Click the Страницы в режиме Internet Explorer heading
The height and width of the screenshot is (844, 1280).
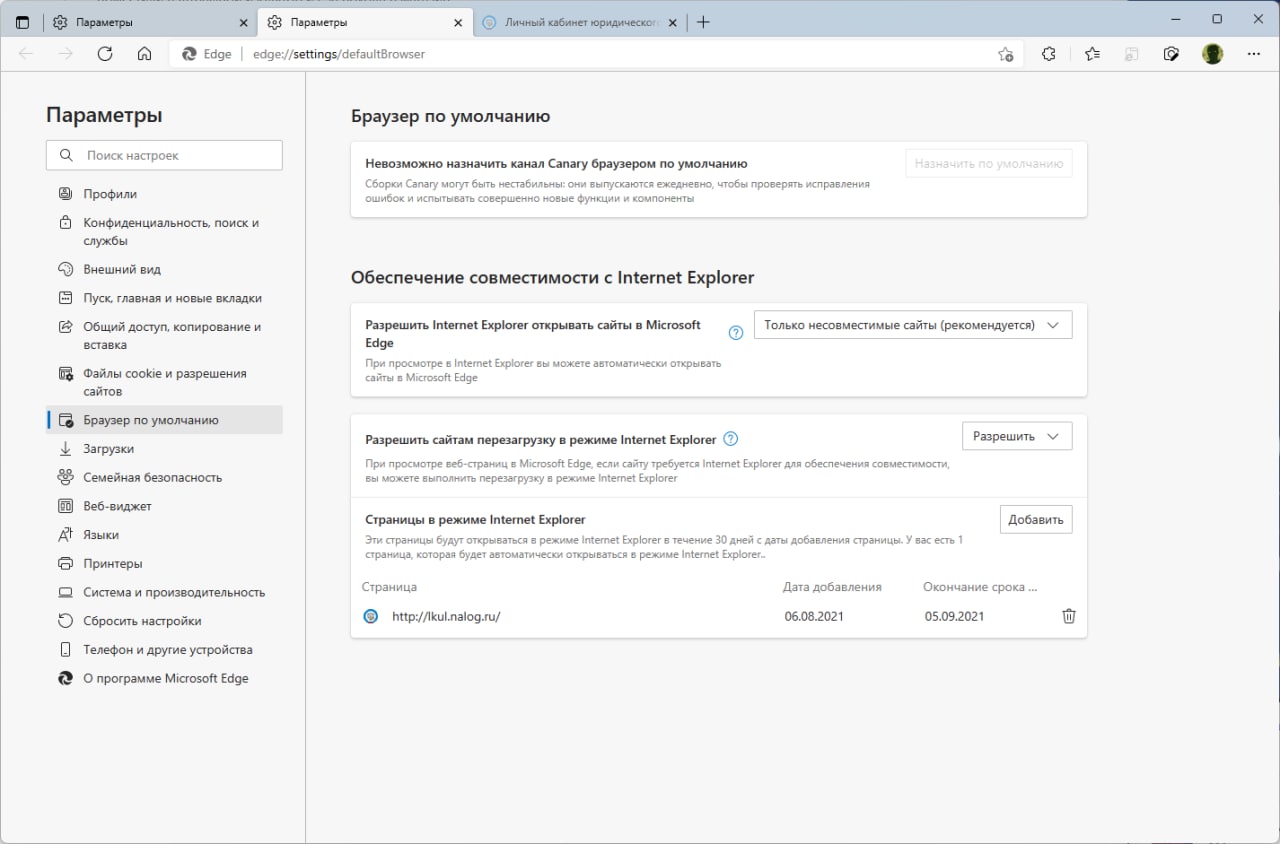coord(476,520)
